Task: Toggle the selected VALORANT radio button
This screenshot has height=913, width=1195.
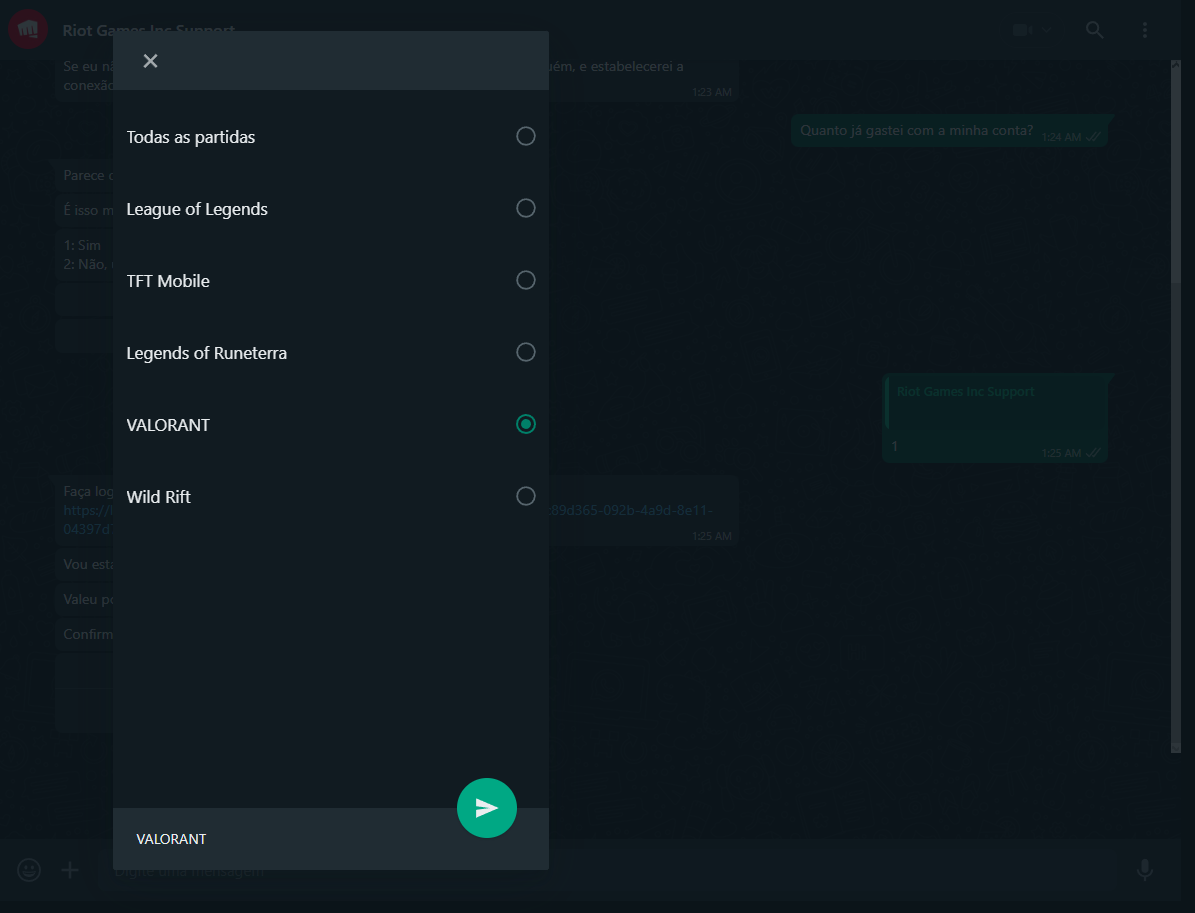Action: tap(526, 424)
